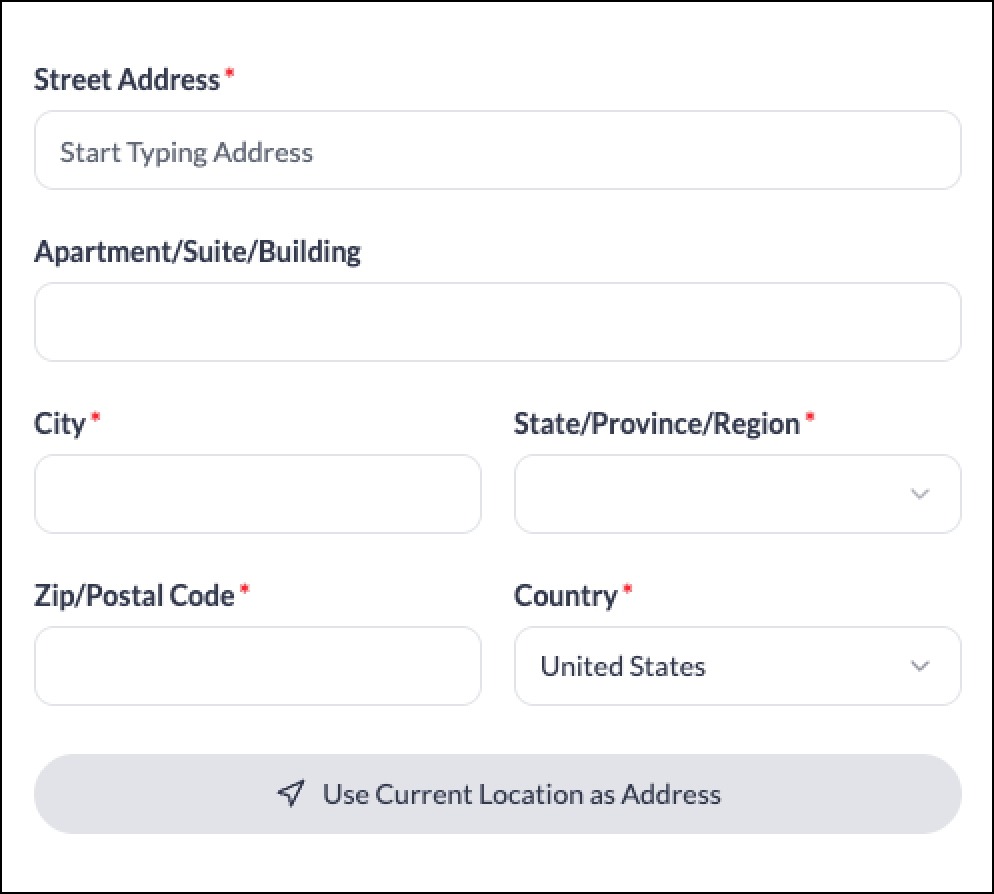
Task: Select the City text field
Action: tap(258, 494)
